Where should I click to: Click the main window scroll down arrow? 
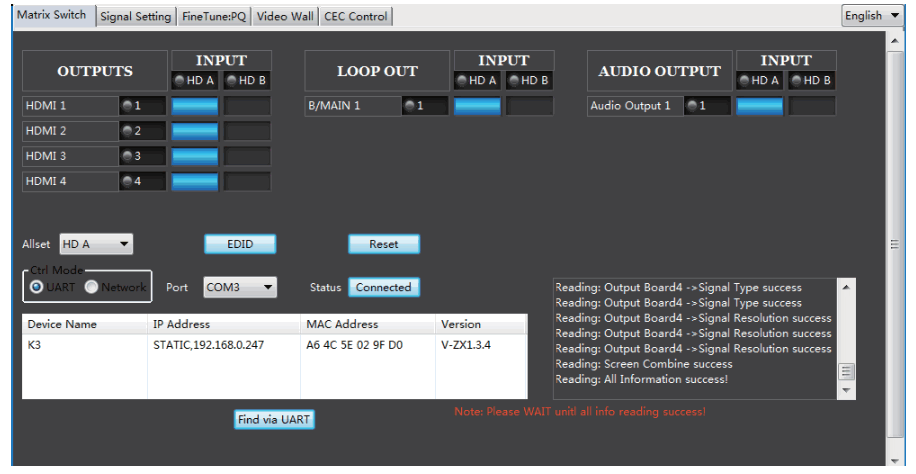(894, 460)
